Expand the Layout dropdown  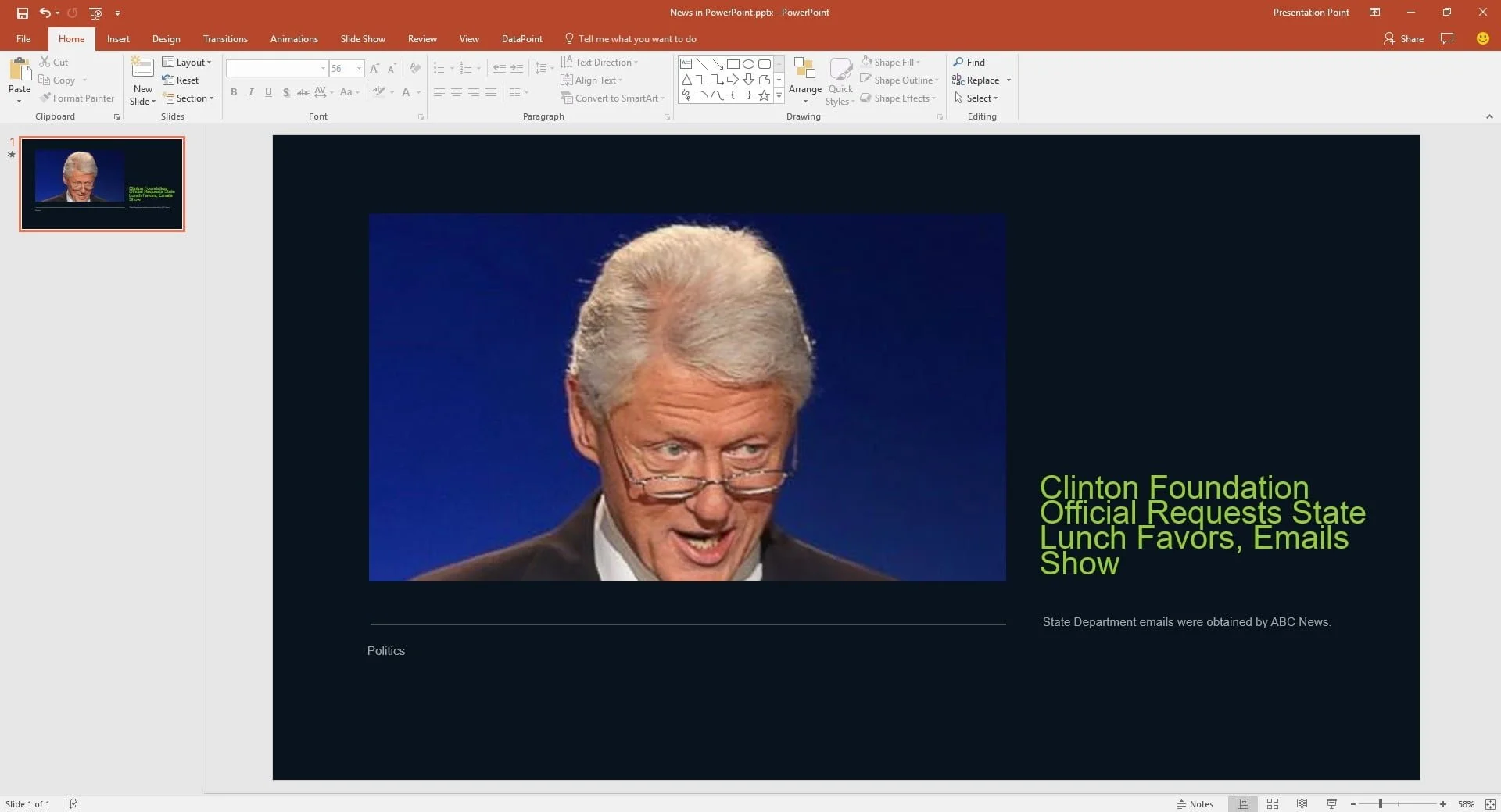(x=188, y=62)
